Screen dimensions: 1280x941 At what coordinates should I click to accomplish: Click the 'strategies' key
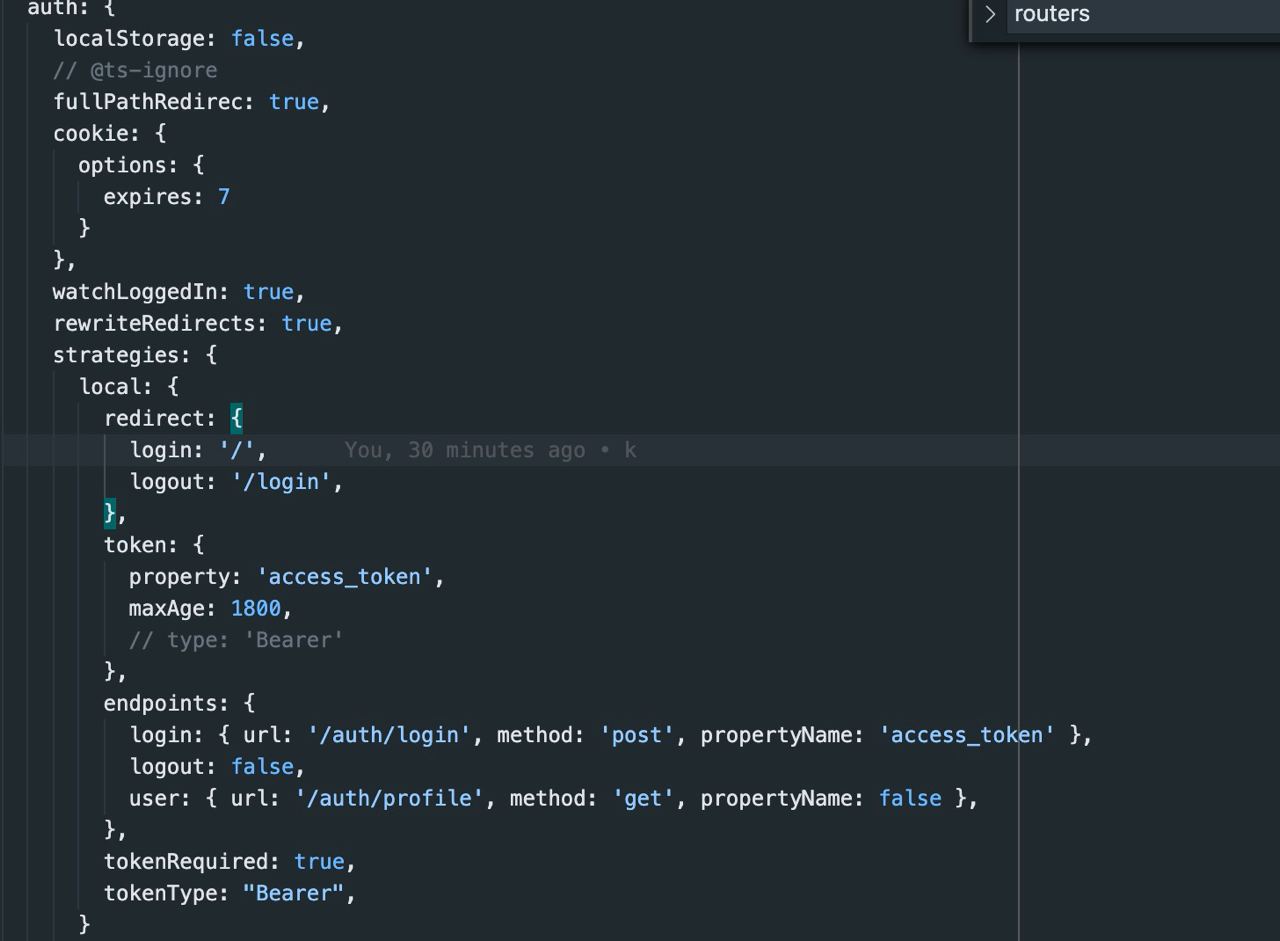(x=116, y=355)
